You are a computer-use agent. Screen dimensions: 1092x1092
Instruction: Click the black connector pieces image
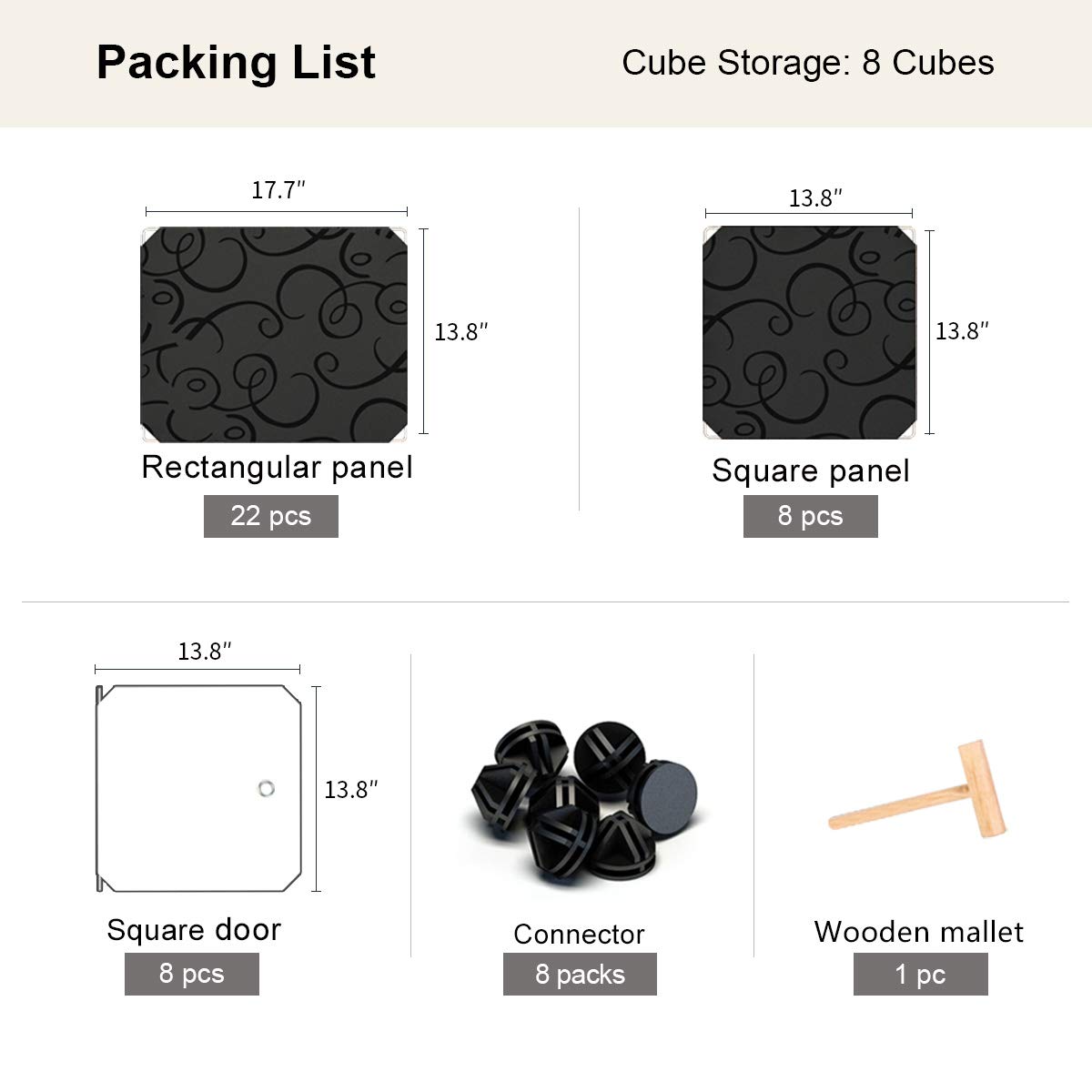[586, 804]
